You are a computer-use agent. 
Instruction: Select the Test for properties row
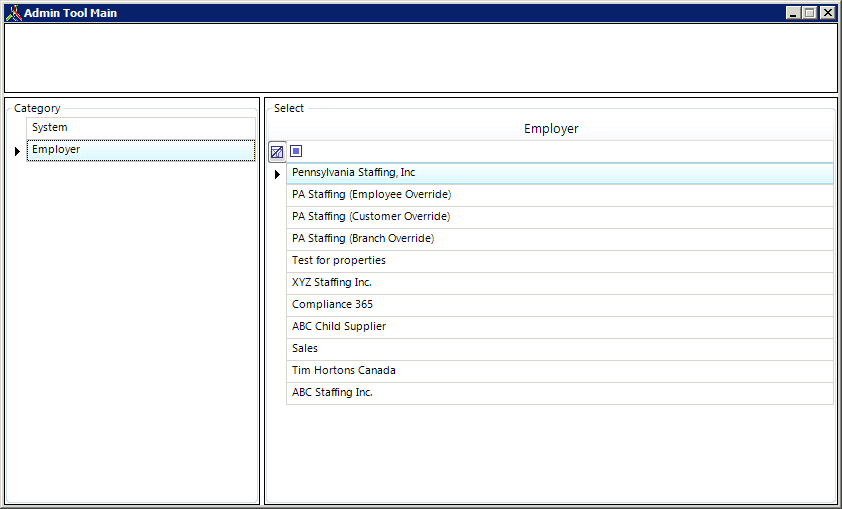[x=560, y=261]
